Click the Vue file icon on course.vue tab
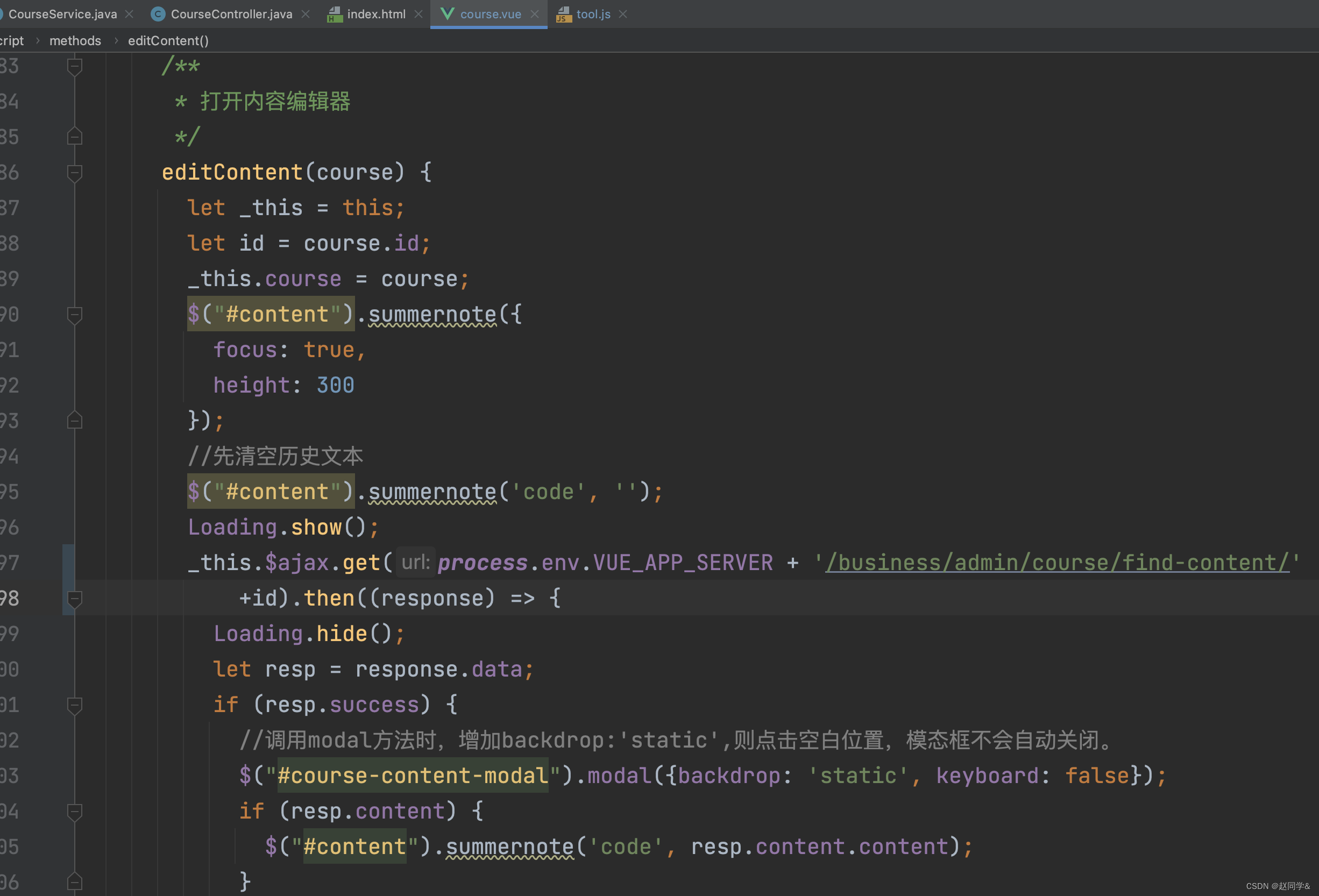 point(447,14)
